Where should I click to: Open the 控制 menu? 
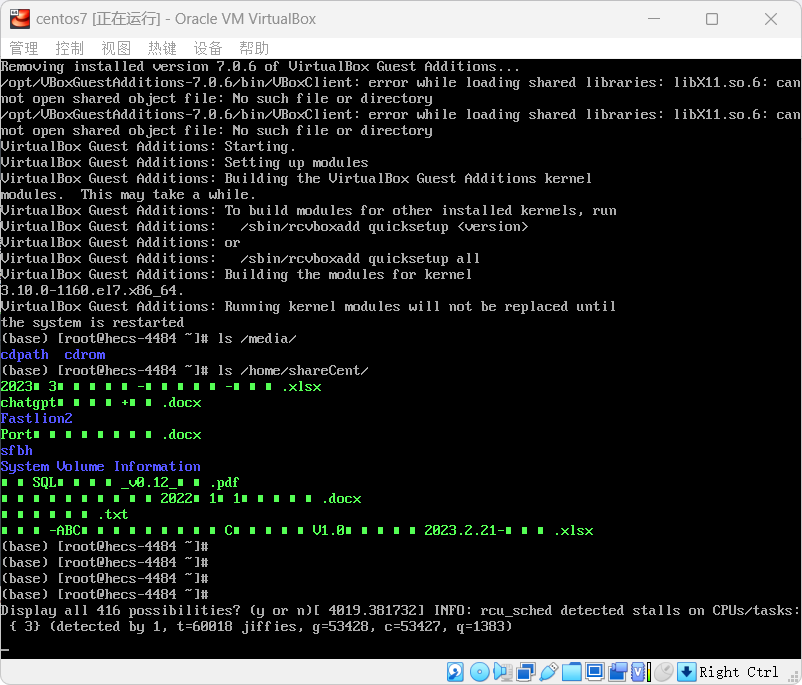(x=70, y=48)
